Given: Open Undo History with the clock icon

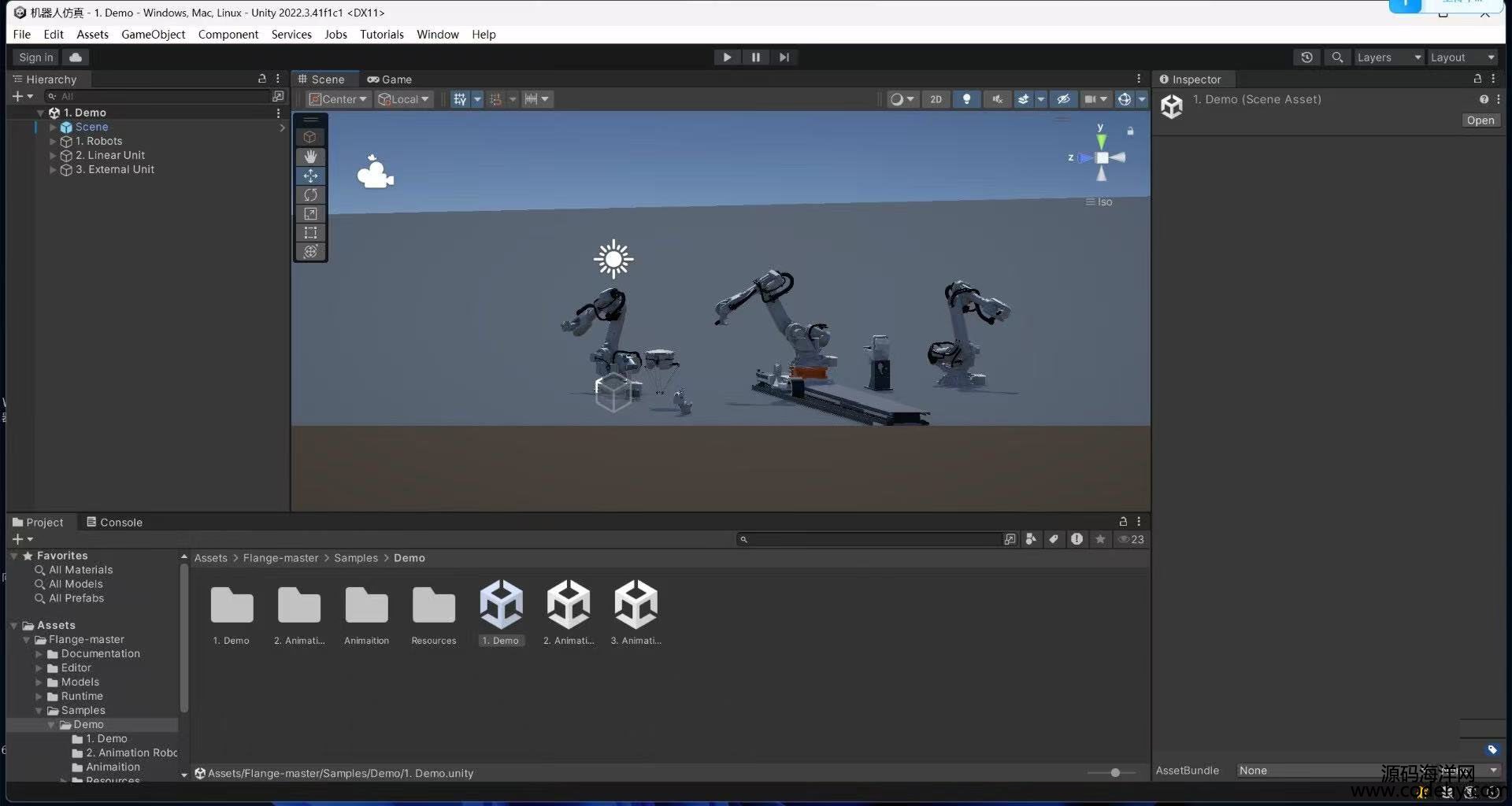Looking at the screenshot, I should [x=1307, y=57].
